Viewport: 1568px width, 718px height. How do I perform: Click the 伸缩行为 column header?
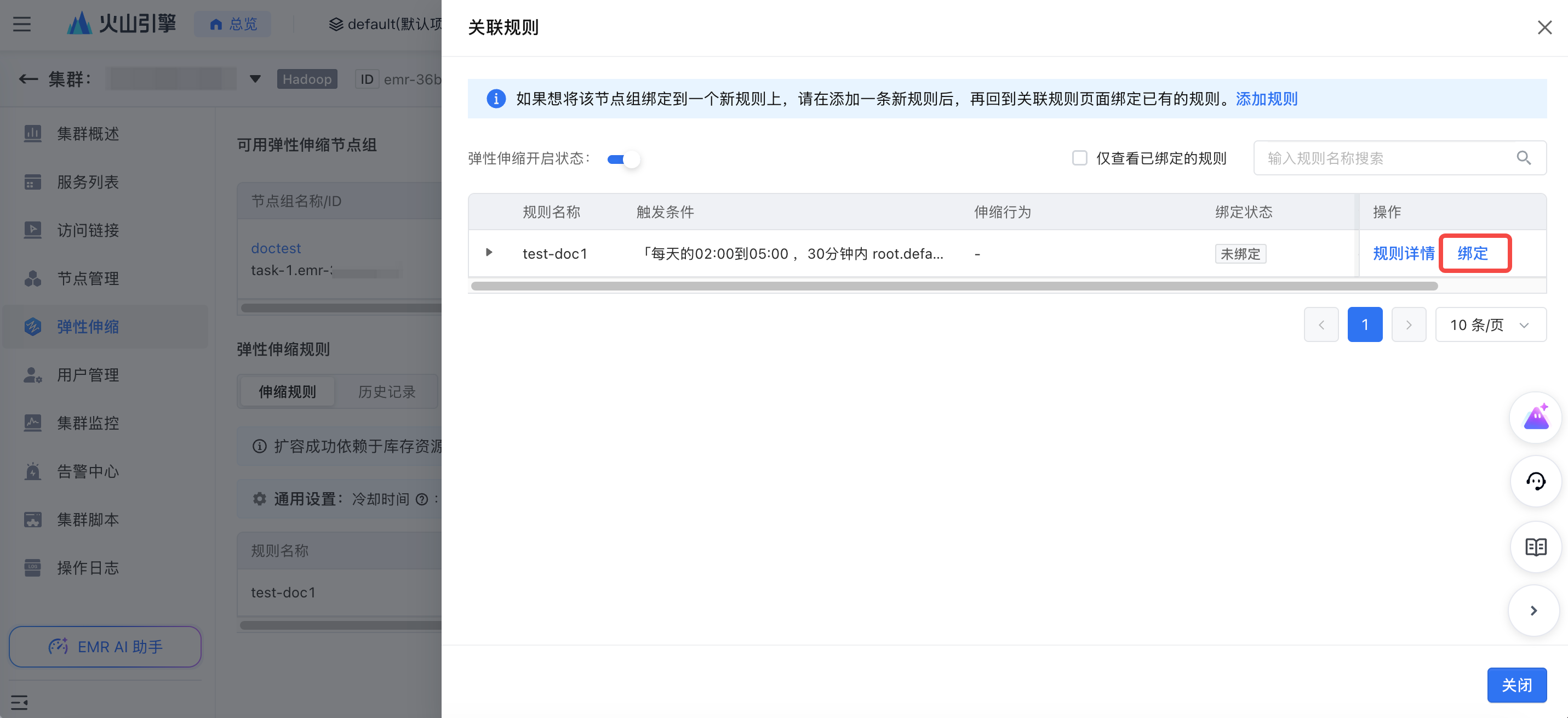tap(1003, 212)
